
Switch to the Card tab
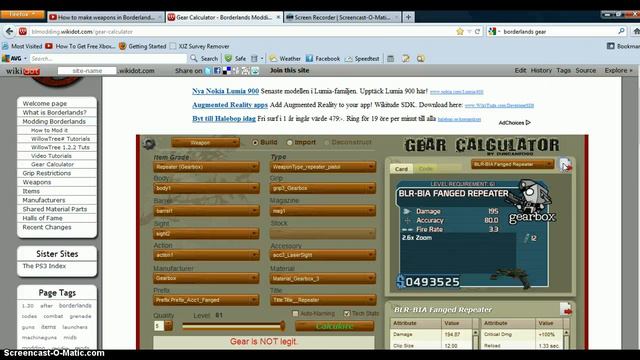click(401, 169)
